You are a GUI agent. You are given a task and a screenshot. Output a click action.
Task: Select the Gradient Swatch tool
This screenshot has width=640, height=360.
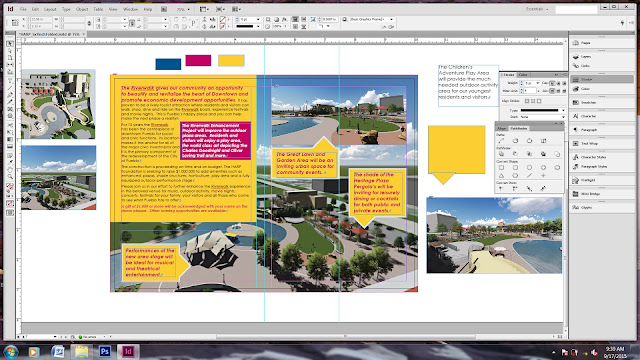click(x=10, y=139)
